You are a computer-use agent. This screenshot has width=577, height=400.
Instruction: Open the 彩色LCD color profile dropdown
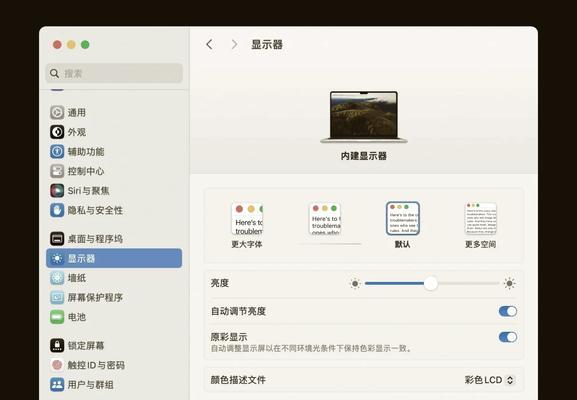(x=489, y=380)
